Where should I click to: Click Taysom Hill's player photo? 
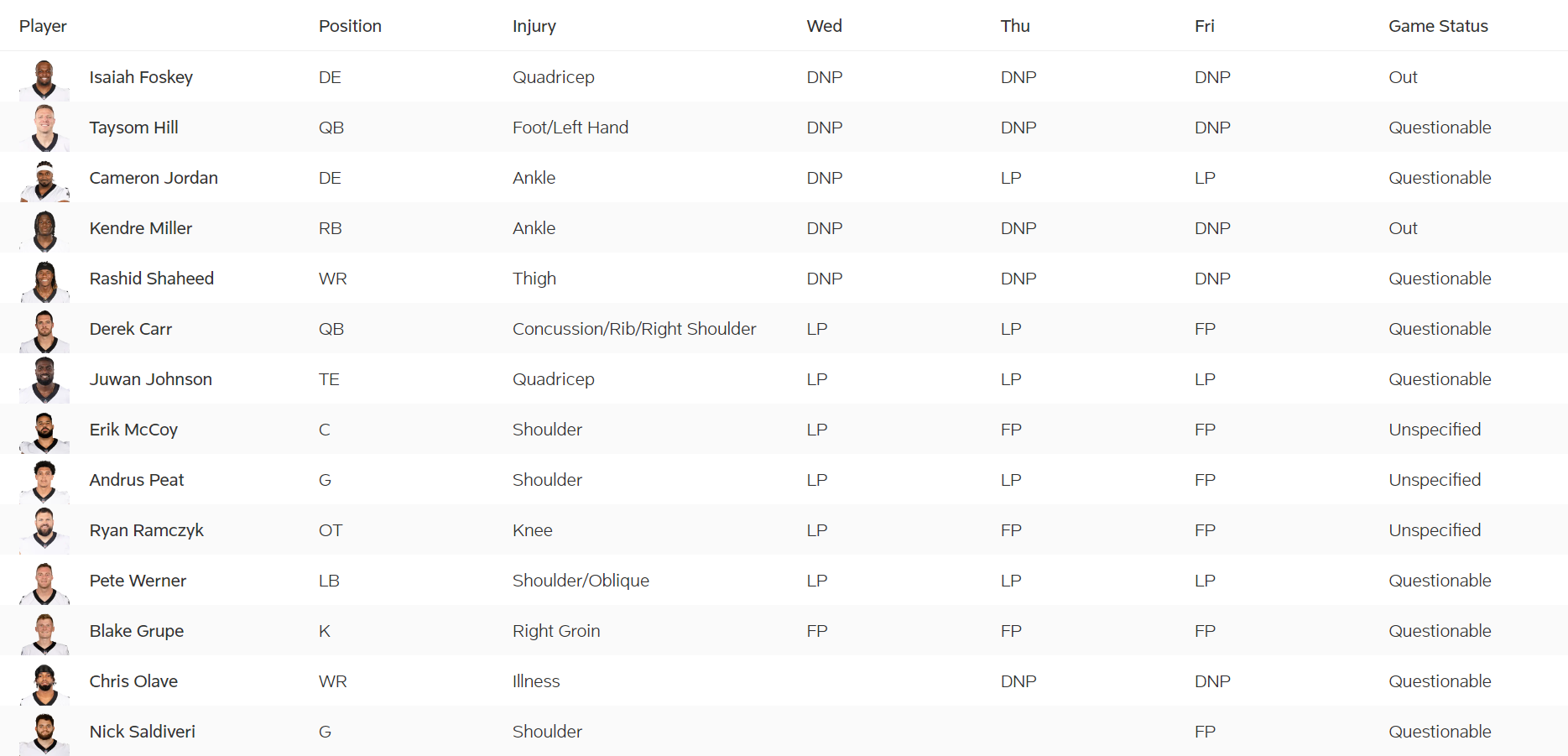tap(44, 128)
